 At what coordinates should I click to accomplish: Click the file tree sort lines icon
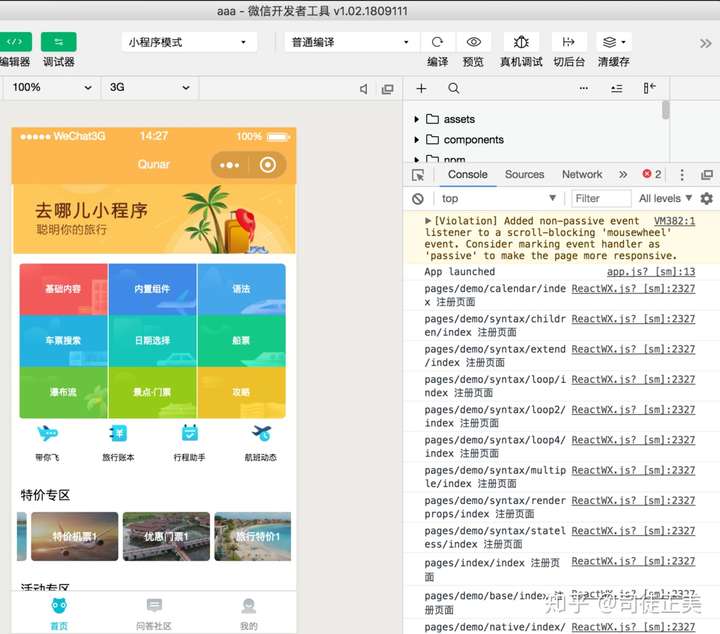pyautogui.click(x=617, y=89)
